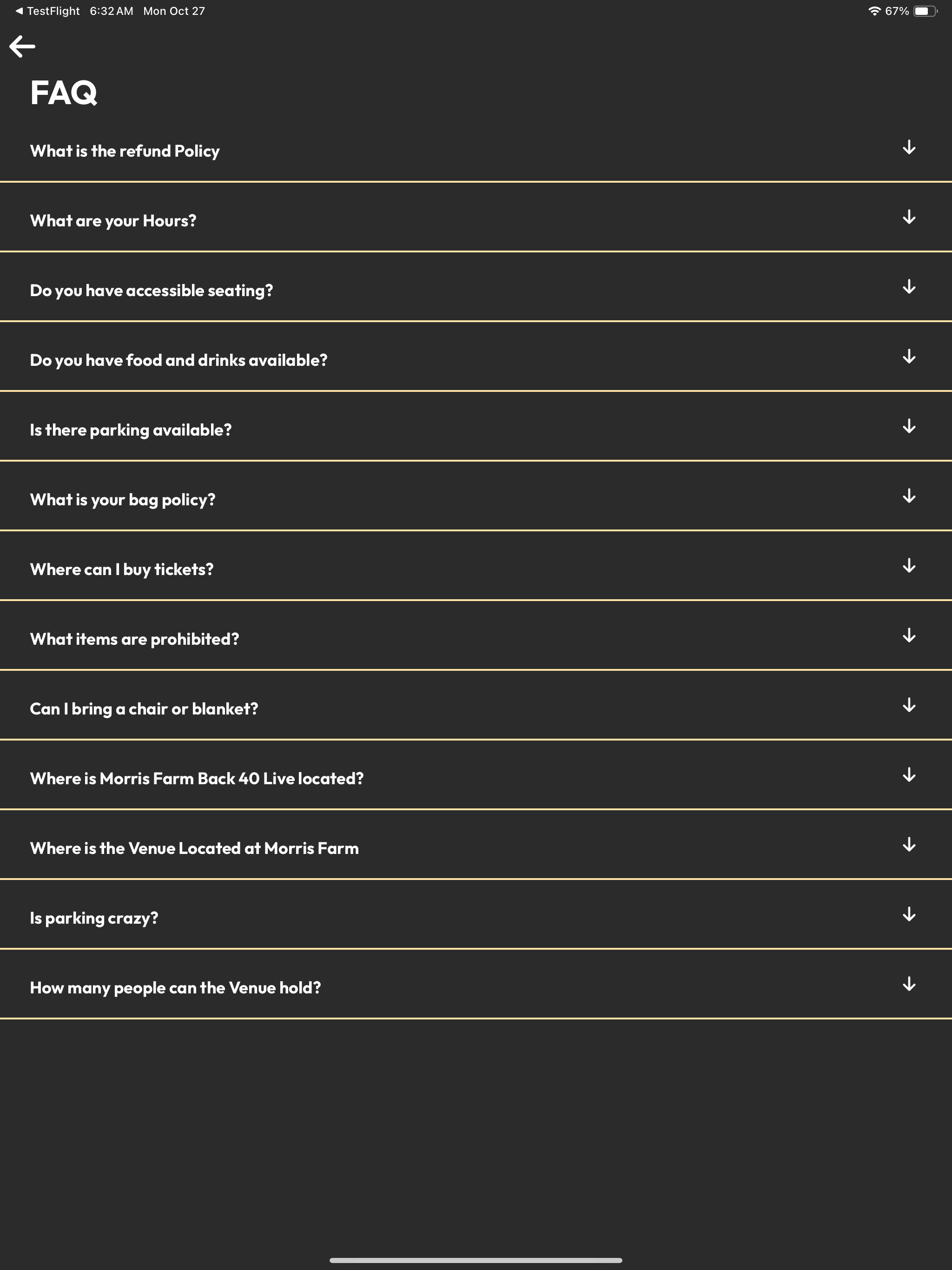This screenshot has width=952, height=1270.
Task: Click arrow beside Morris Farm Back 40 Live located
Action: [909, 775]
